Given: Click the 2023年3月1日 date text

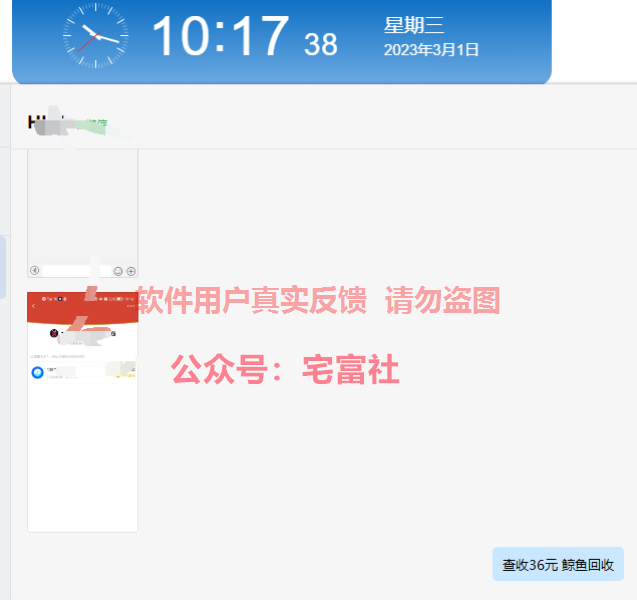Looking at the screenshot, I should coord(431,50).
